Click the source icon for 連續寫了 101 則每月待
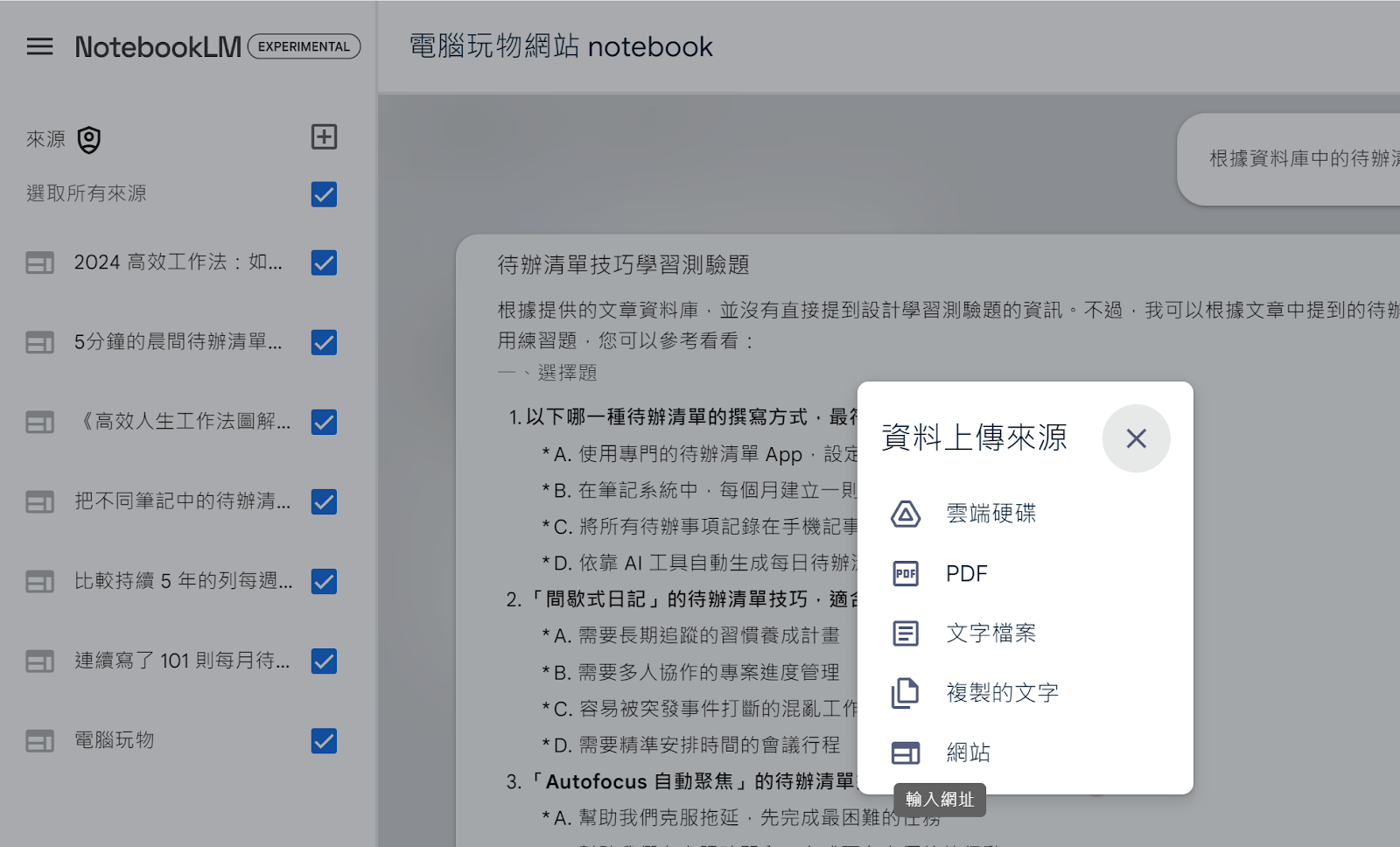This screenshot has width=1400, height=847. (x=39, y=661)
